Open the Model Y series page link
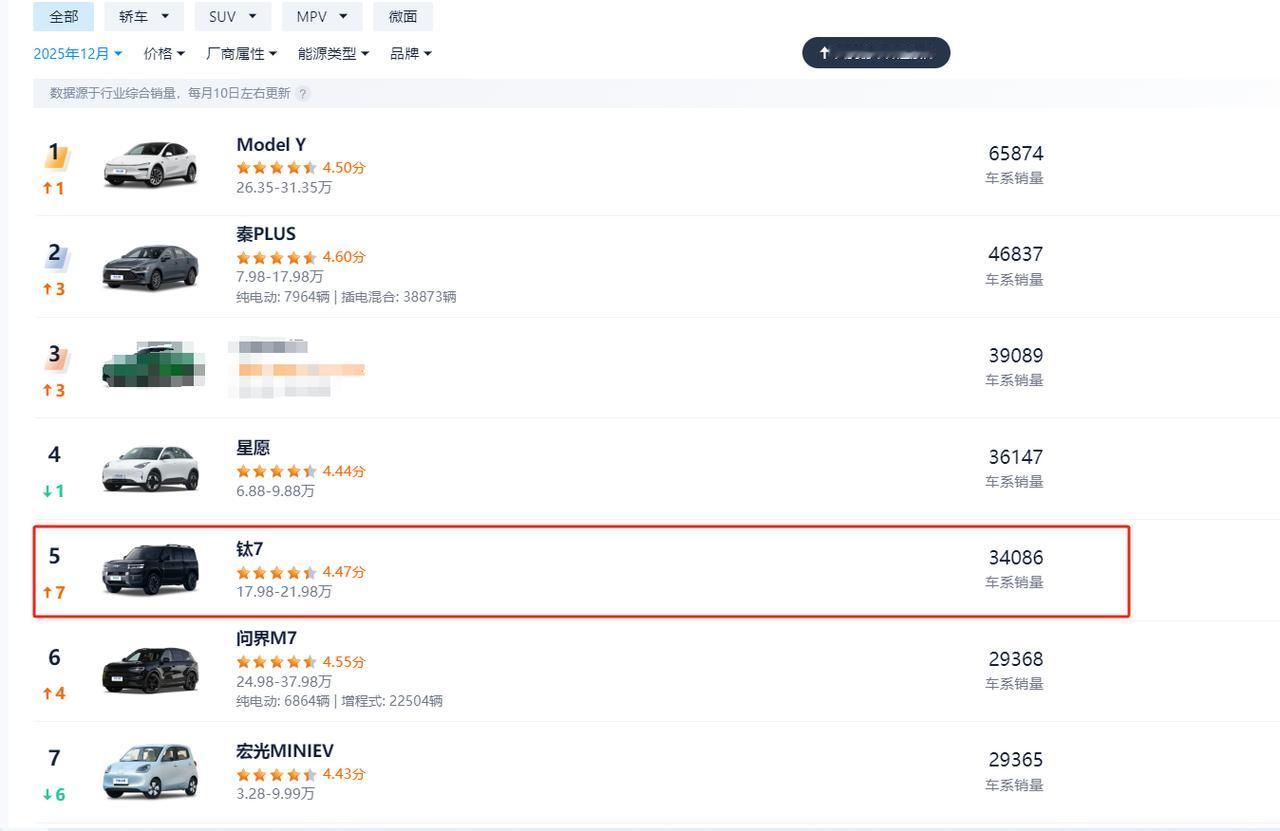The width and height of the screenshot is (1280, 831). [x=270, y=144]
